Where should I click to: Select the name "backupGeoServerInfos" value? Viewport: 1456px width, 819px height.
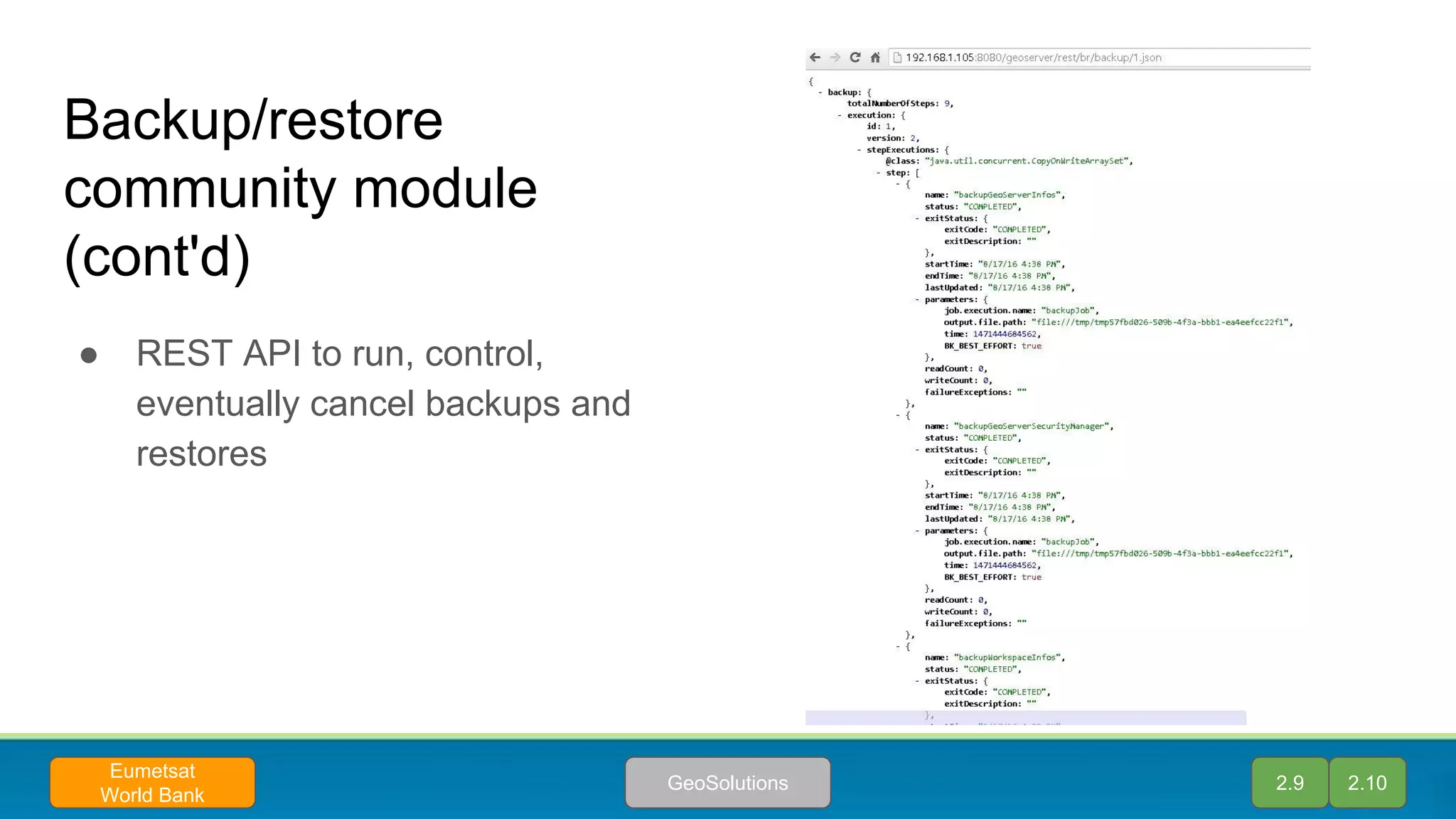click(1009, 195)
